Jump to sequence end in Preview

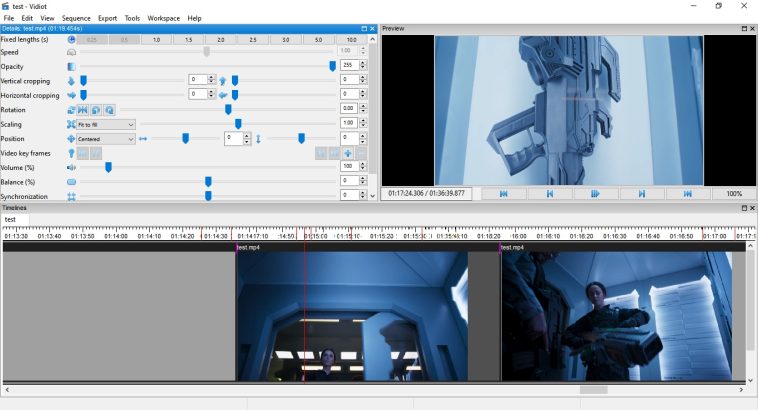[687, 193]
